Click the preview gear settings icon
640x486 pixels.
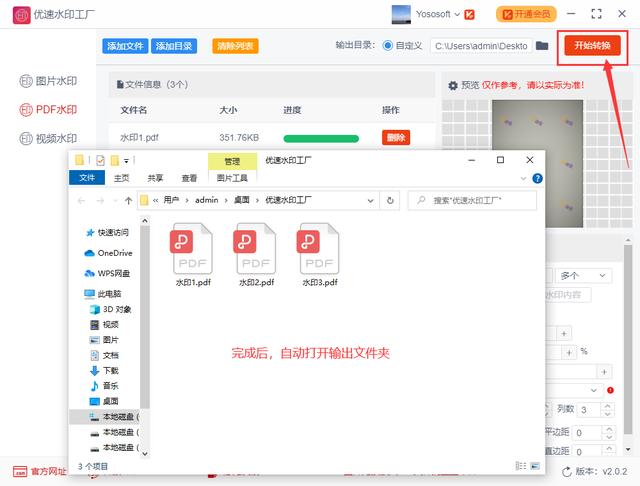(x=453, y=85)
